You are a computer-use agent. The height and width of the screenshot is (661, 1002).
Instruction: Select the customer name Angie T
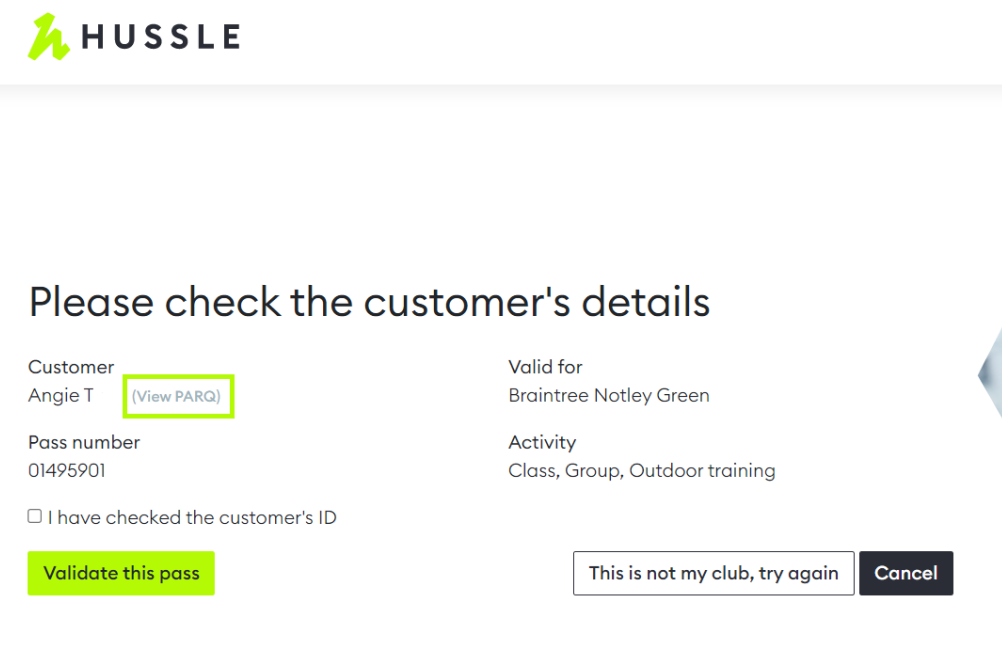pos(61,396)
